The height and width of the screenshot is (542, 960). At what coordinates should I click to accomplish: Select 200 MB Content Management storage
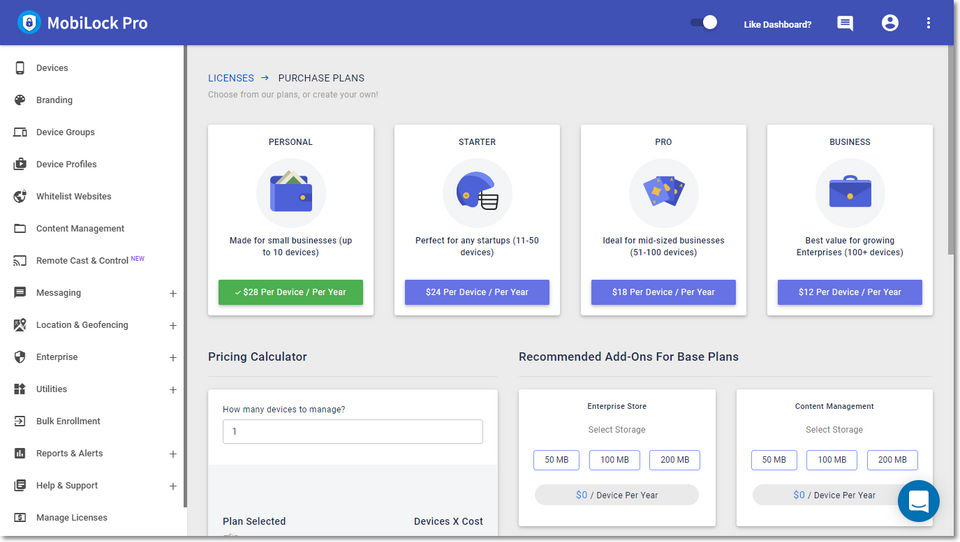pyautogui.click(x=892, y=460)
